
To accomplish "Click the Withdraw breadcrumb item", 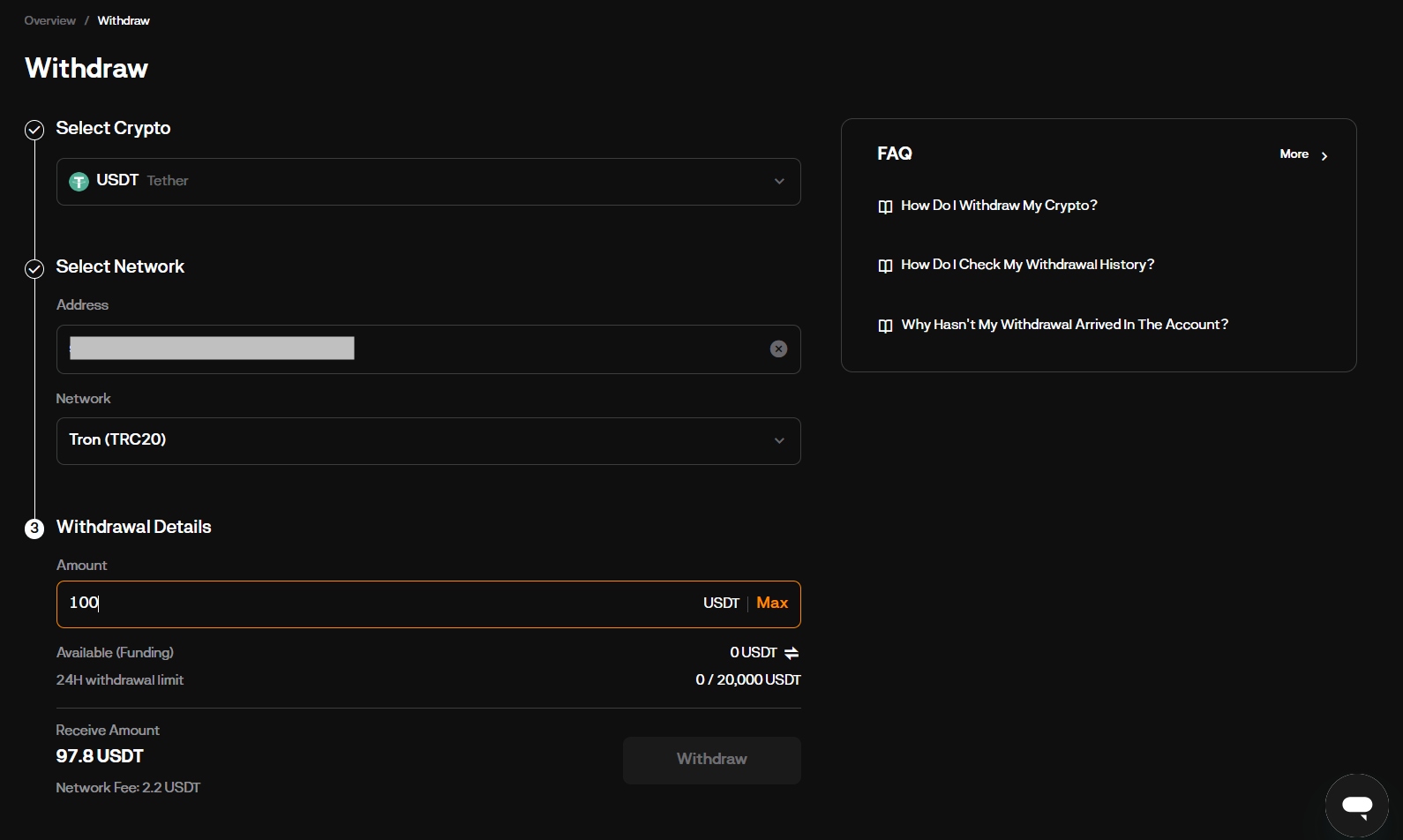I will click(x=124, y=20).
